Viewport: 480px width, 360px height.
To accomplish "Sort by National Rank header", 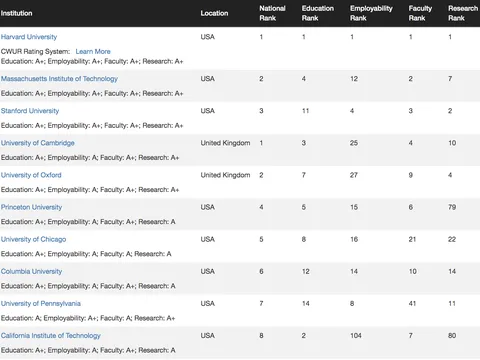I will tap(272, 13).
